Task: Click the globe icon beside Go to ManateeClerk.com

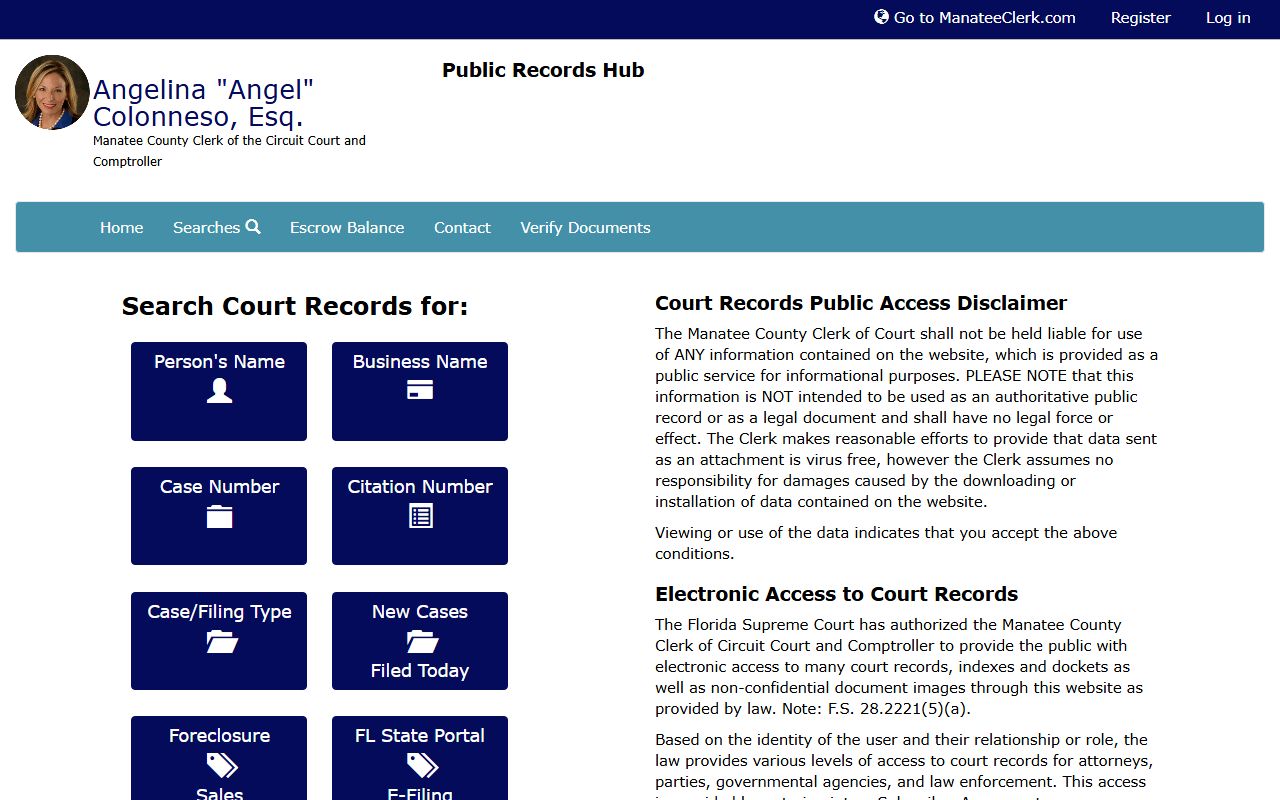Action: [x=881, y=17]
